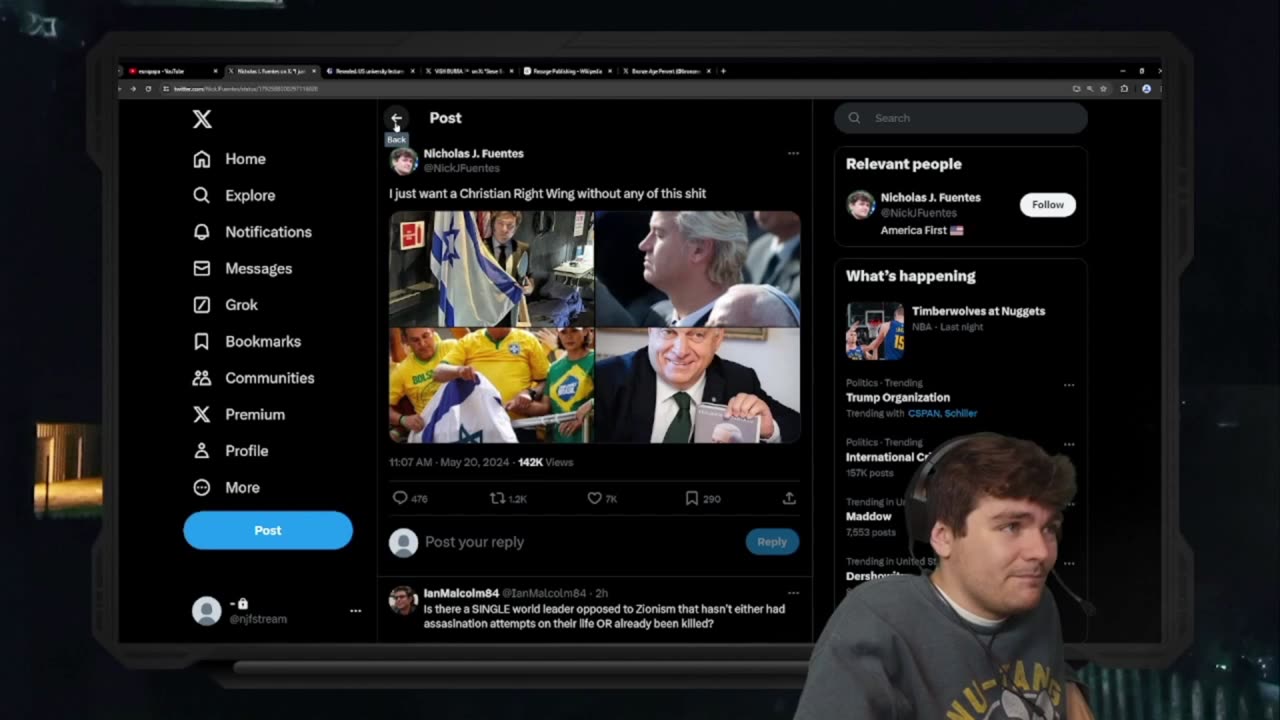Bookmark the post via bookmark icon 290
This screenshot has width=1280, height=720.
point(691,498)
